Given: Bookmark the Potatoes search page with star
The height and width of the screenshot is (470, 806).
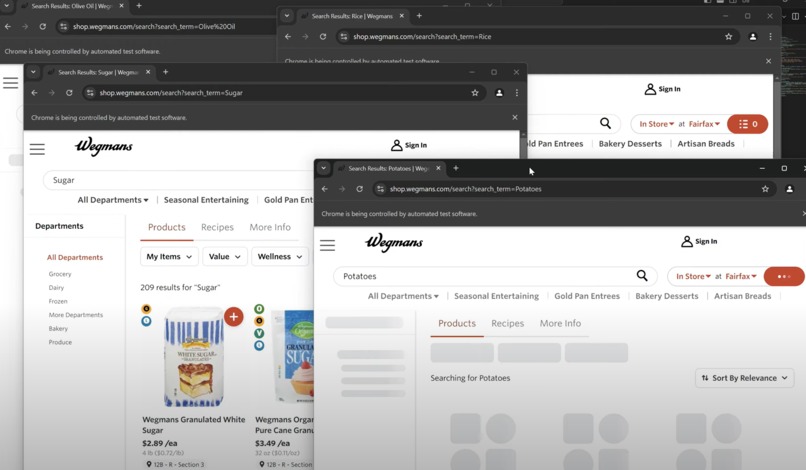Looking at the screenshot, I should 765,189.
